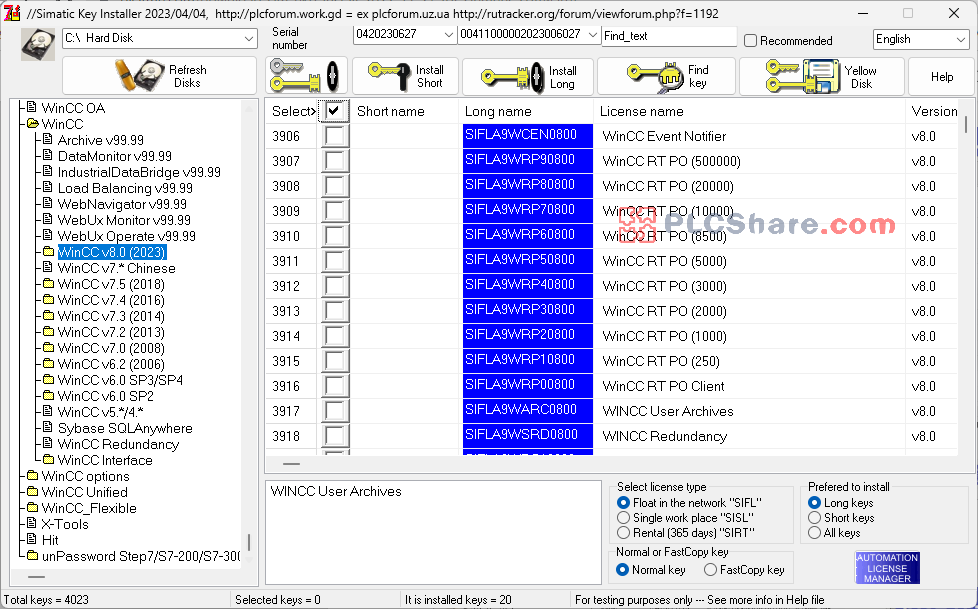Click WinCC_Flexible folder icon

click(x=32, y=507)
